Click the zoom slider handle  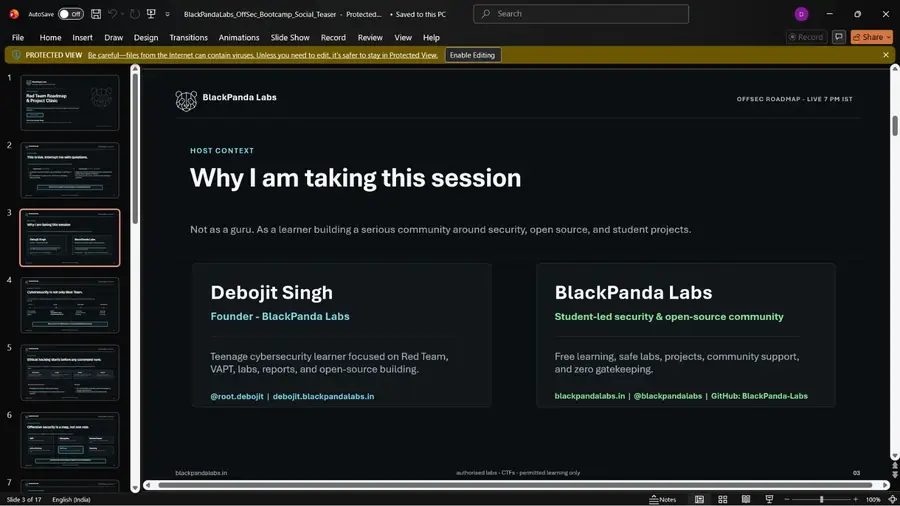pos(821,500)
